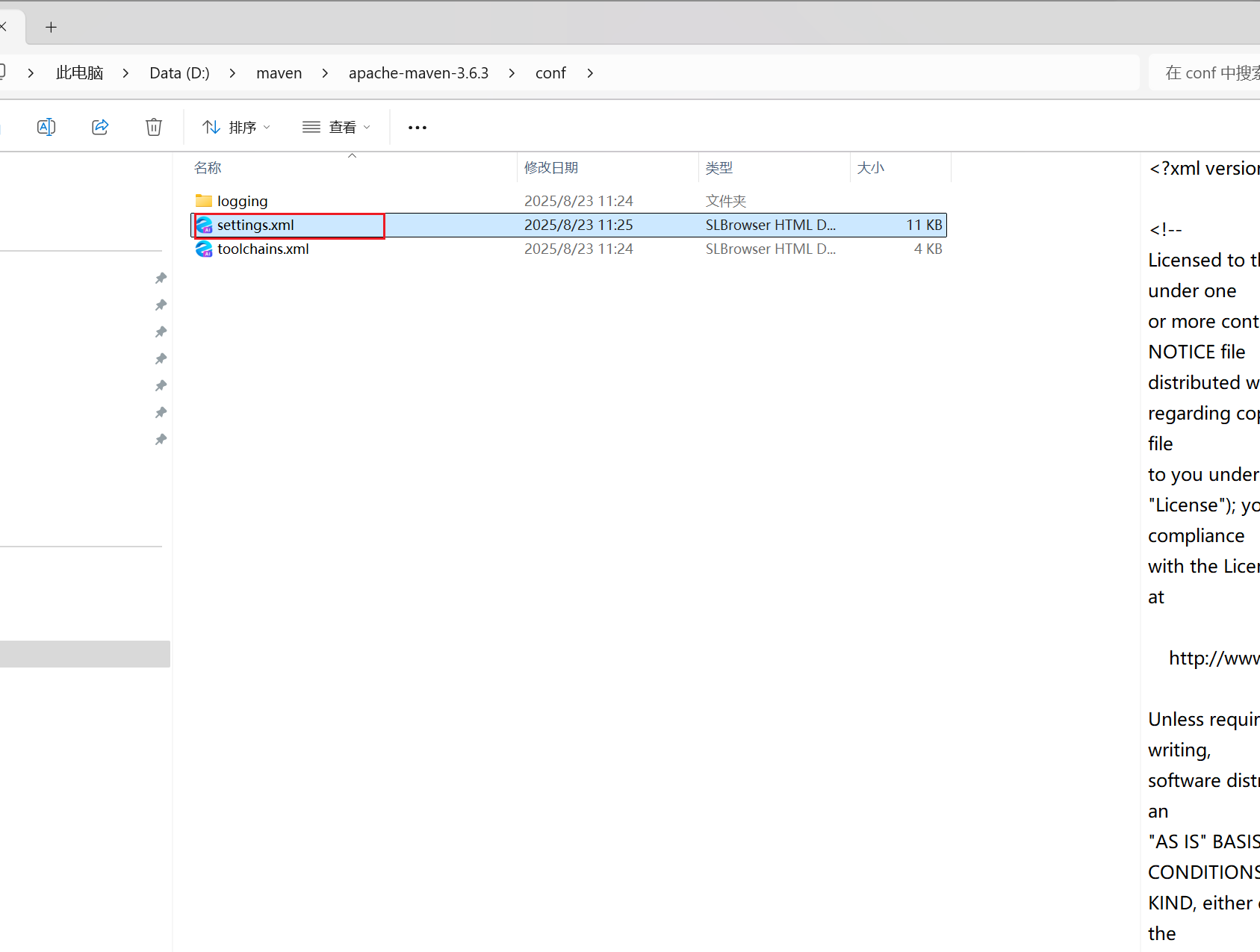Screen dimensions: 1260x952
Task: Click the 11 KB size cell
Action: (924, 225)
